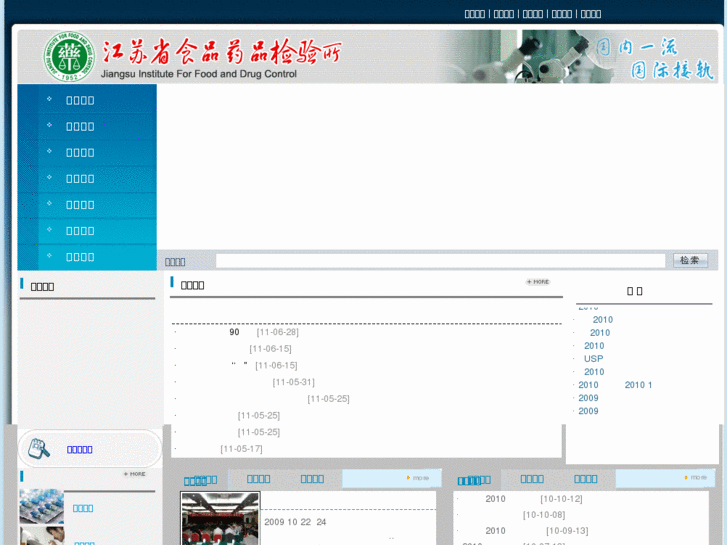Open +MORE beside the center news heading

pyautogui.click(x=538, y=282)
